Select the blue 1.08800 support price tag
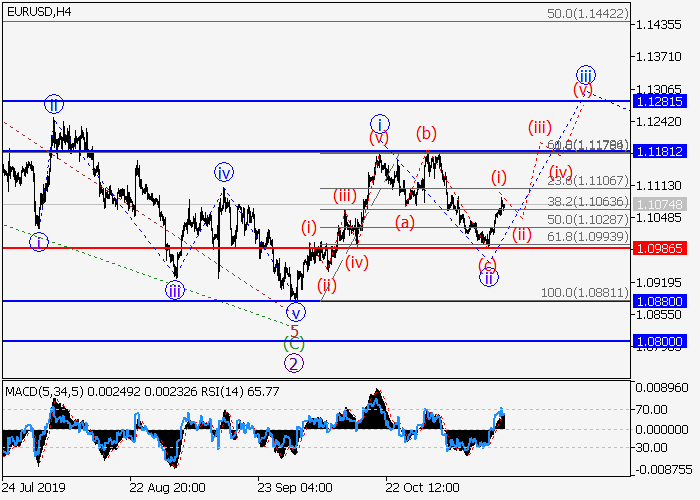Image resolution: width=700 pixels, height=500 pixels. pyautogui.click(x=660, y=301)
